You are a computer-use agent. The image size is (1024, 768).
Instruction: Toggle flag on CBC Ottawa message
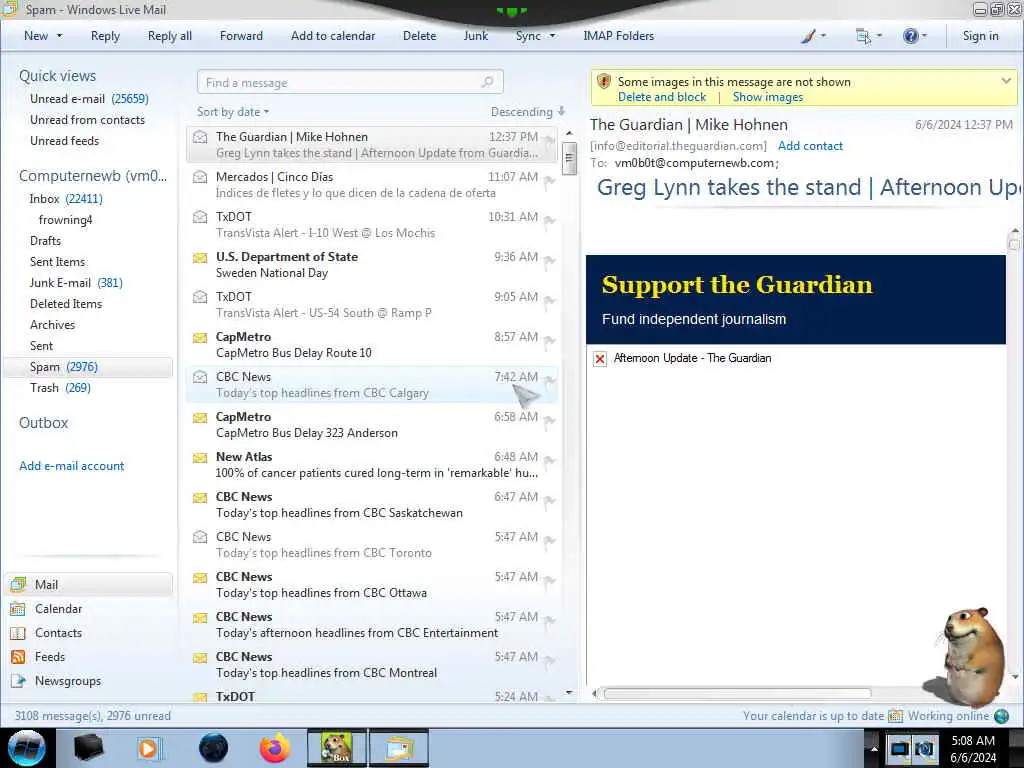[550, 580]
